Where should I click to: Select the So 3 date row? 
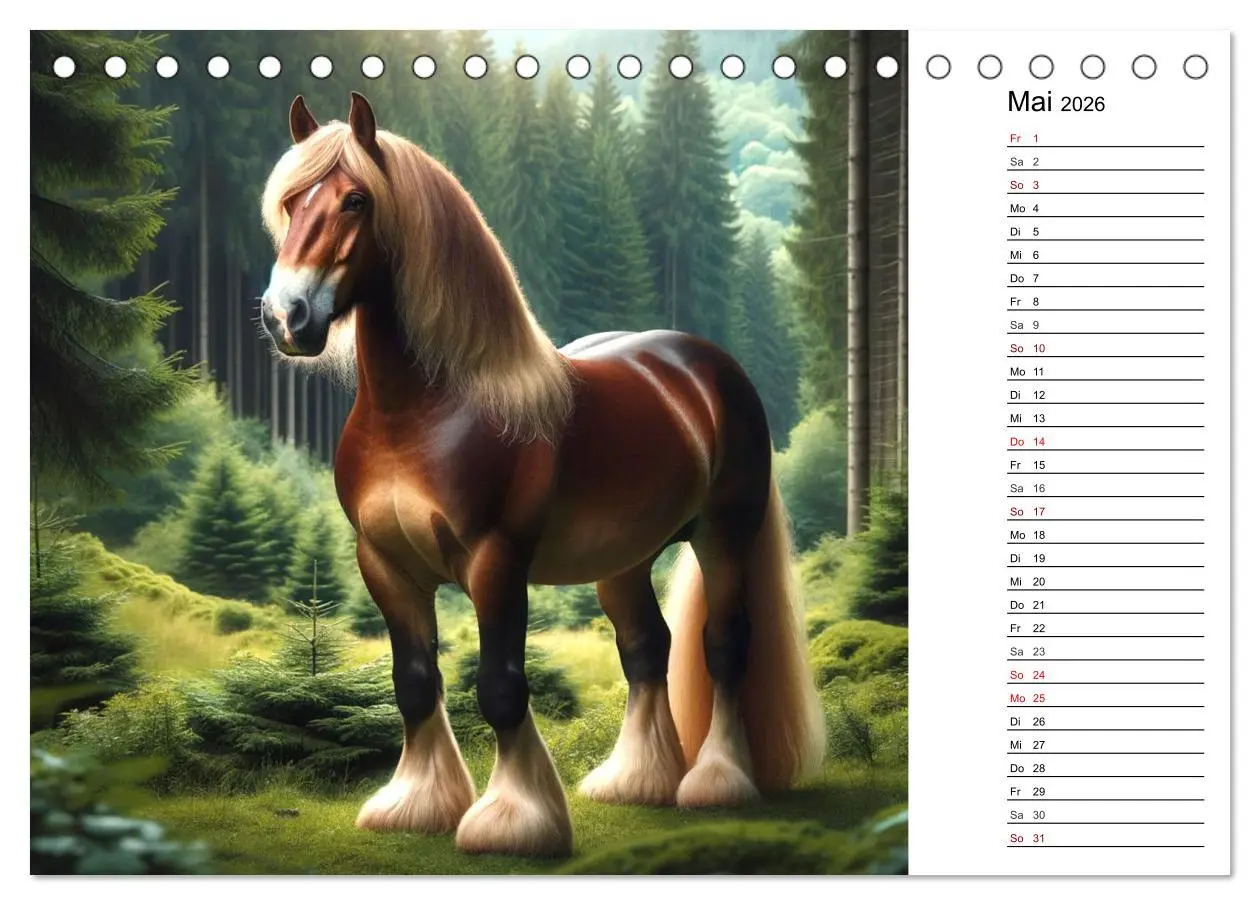(1105, 185)
